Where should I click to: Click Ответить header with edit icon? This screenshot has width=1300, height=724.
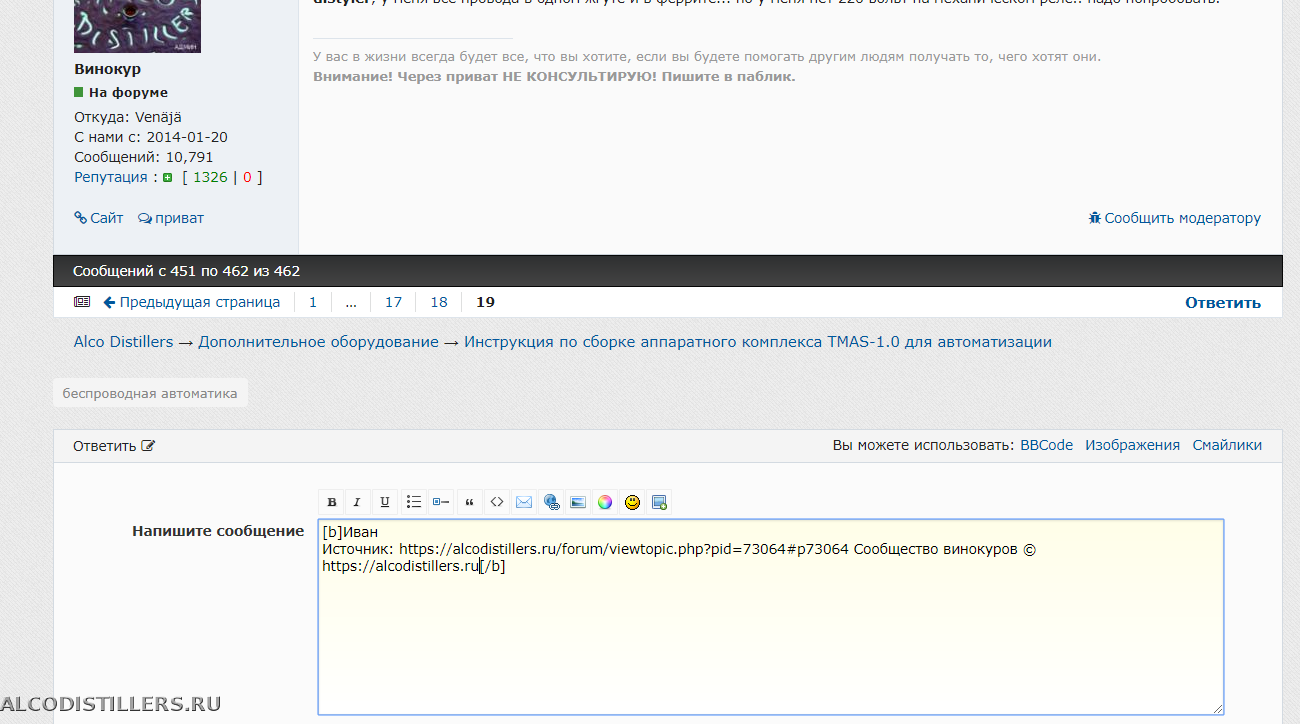click(x=114, y=446)
